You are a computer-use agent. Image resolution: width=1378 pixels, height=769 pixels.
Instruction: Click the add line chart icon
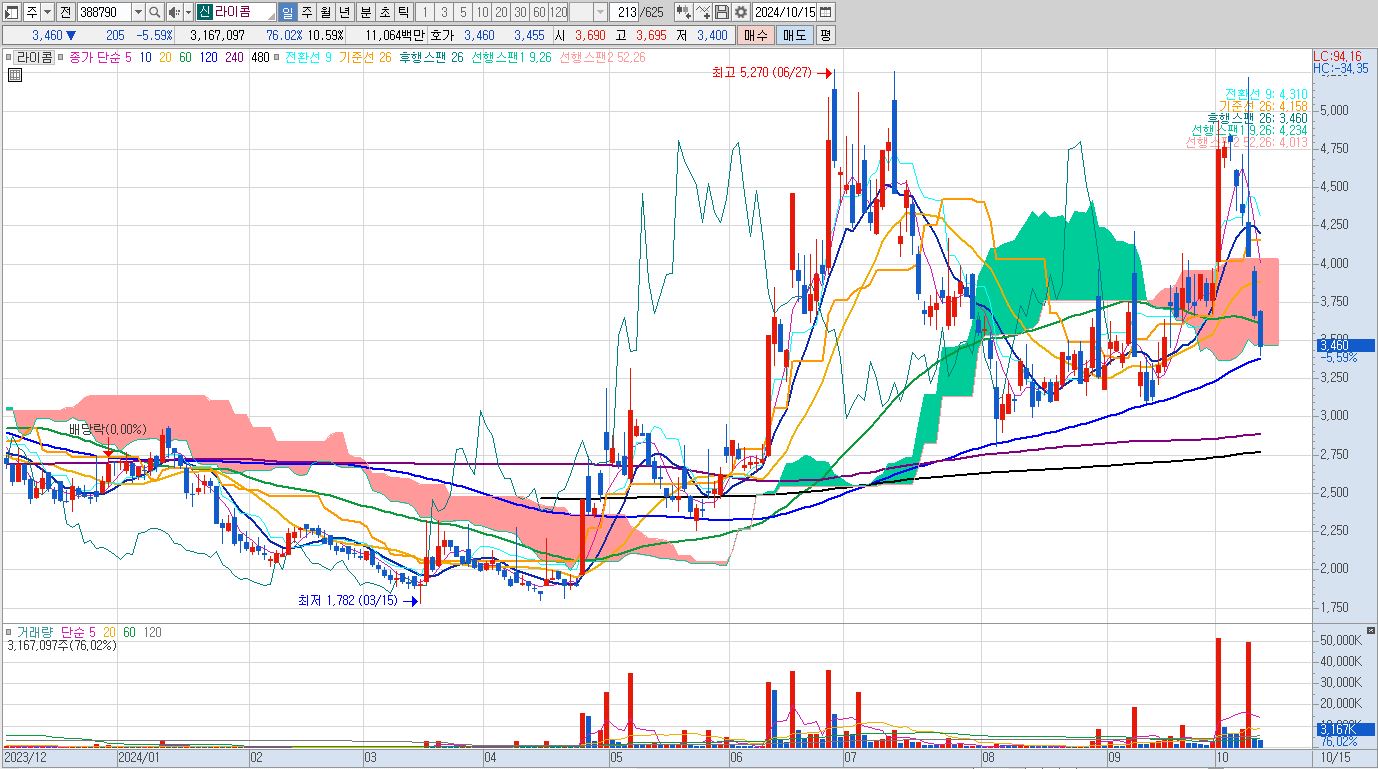pyautogui.click(x=703, y=12)
